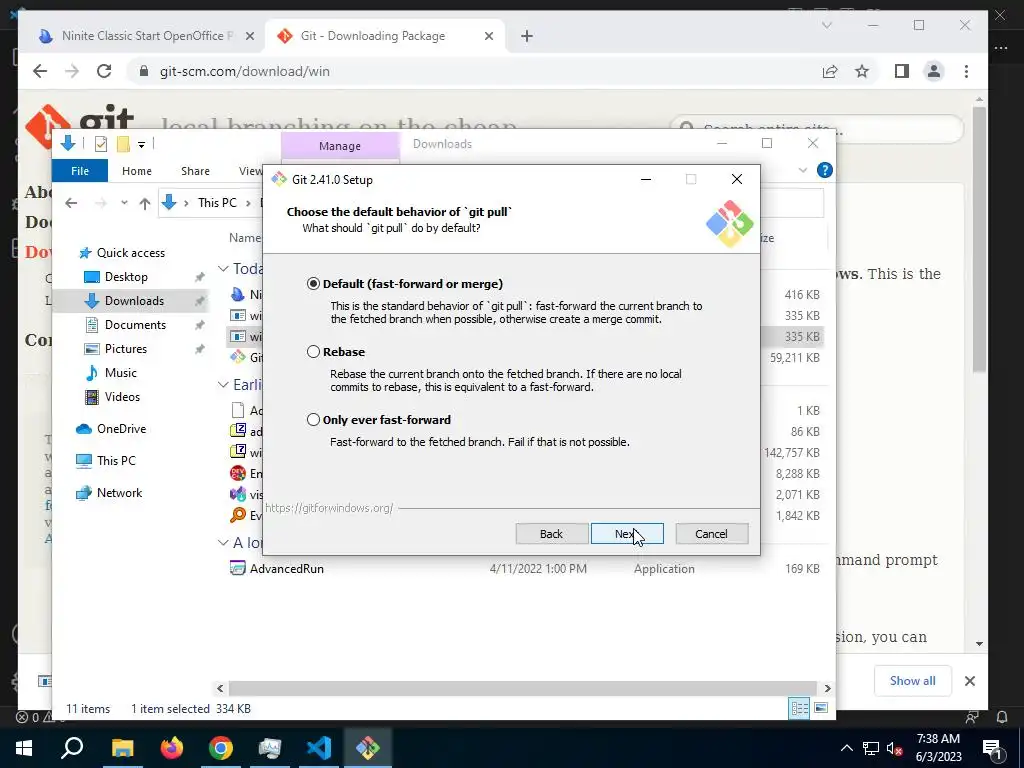Click Next in Git Setup

627,534
